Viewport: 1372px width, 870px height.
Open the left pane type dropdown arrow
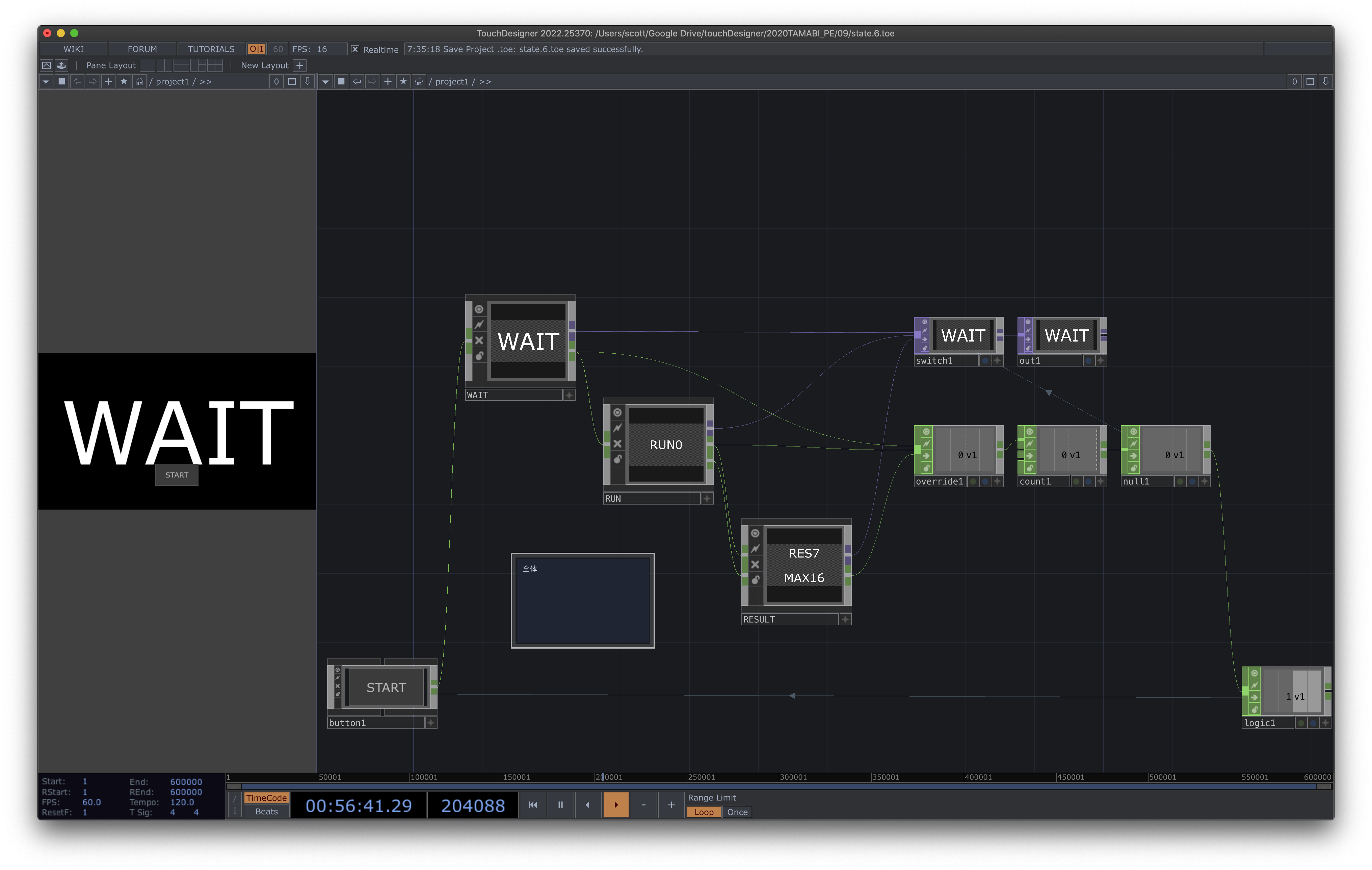(x=46, y=81)
